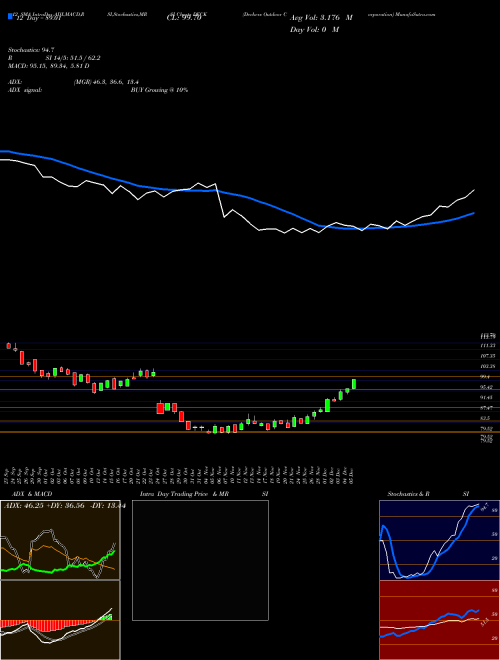500x660 pixels.
Task: Click the 99.4 price axis label
Action: [486, 377]
